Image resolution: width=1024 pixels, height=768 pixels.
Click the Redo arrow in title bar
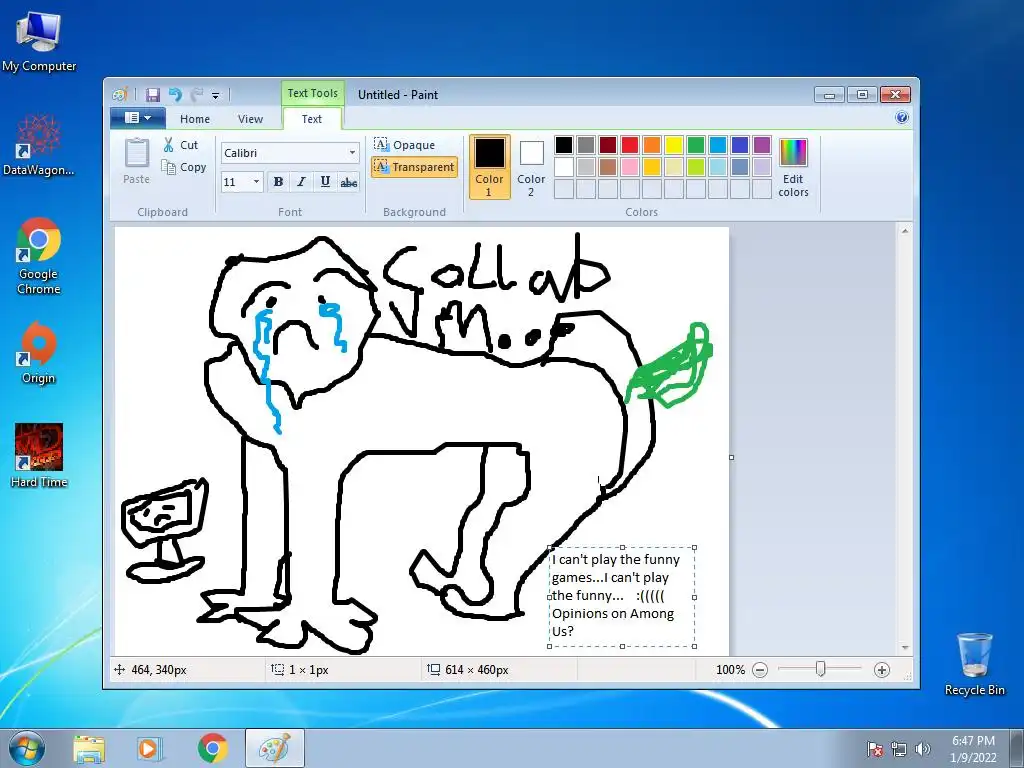tap(197, 95)
